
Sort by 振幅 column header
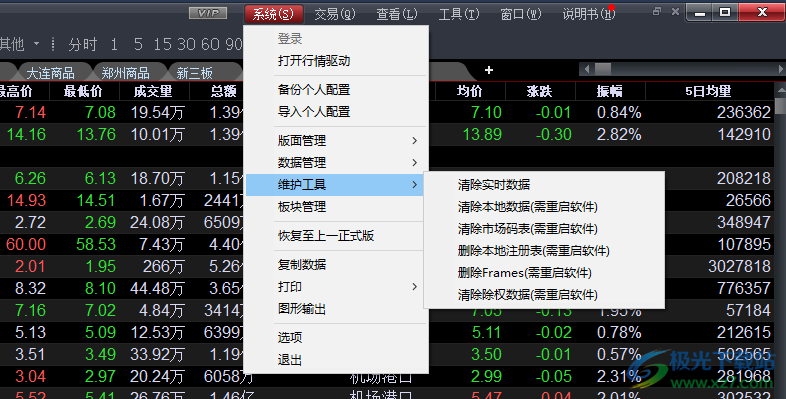pyautogui.click(x=610, y=91)
